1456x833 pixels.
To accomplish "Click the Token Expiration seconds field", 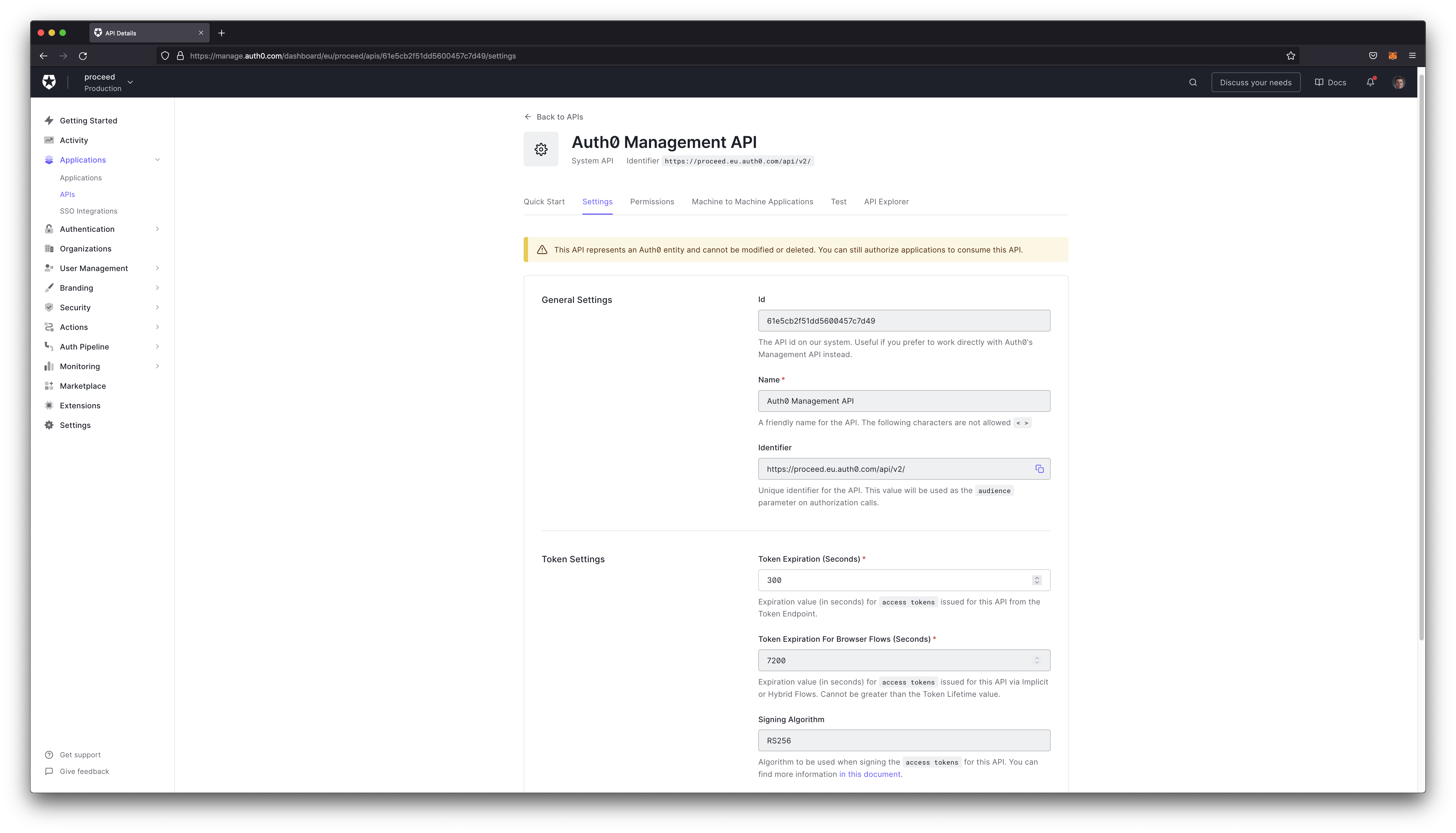I will (x=904, y=580).
